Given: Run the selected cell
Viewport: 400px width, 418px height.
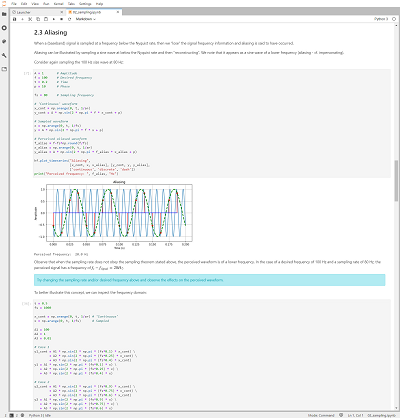Looking at the screenshot, I should (54, 19).
